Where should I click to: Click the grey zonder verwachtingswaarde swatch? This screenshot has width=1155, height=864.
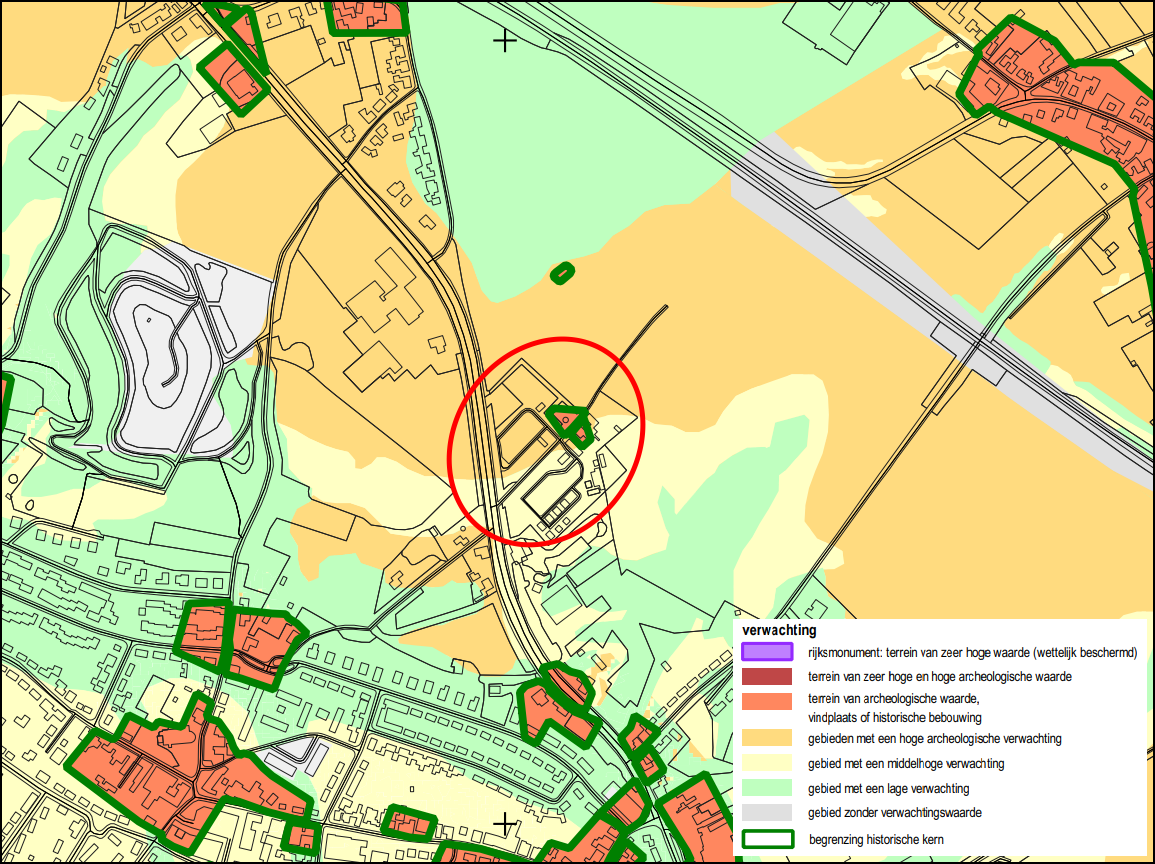pyautogui.click(x=767, y=812)
